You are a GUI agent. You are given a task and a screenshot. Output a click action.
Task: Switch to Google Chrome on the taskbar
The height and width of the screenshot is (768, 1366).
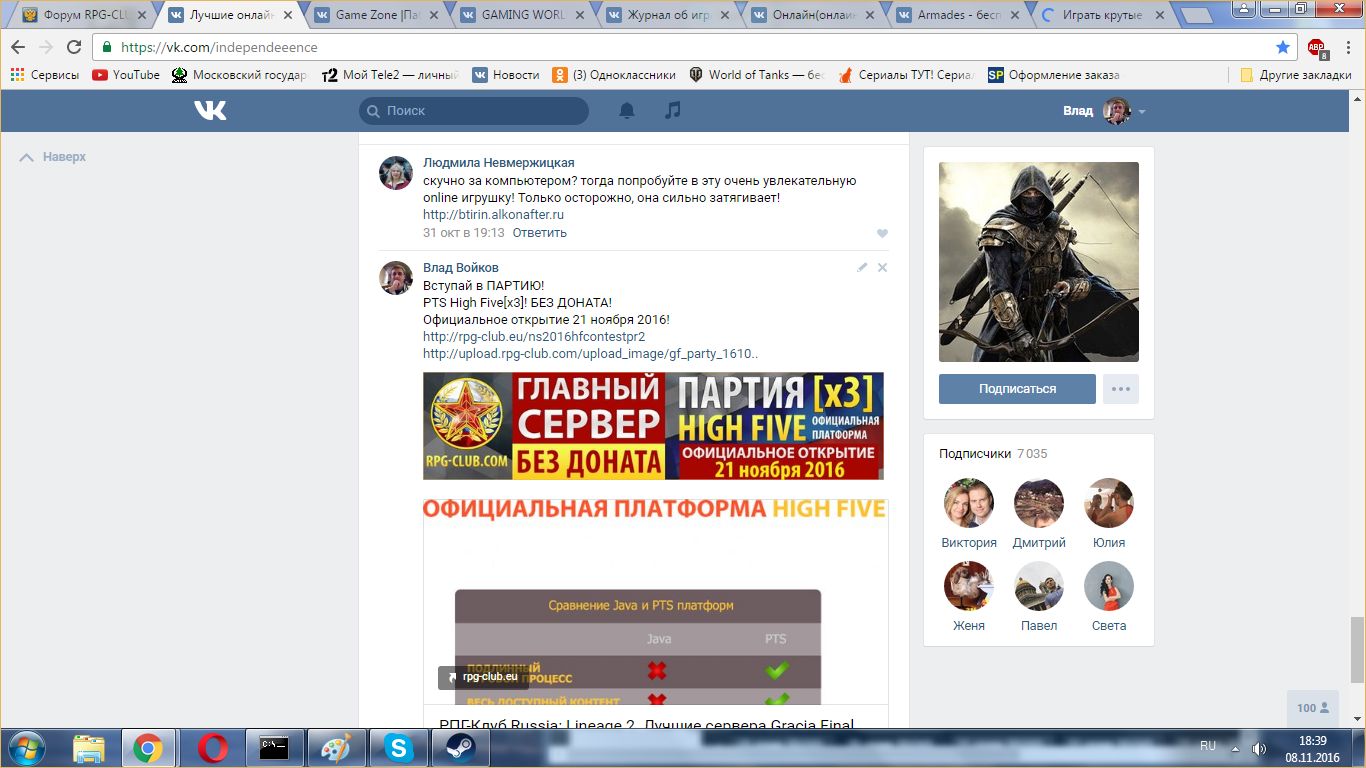tap(148, 748)
